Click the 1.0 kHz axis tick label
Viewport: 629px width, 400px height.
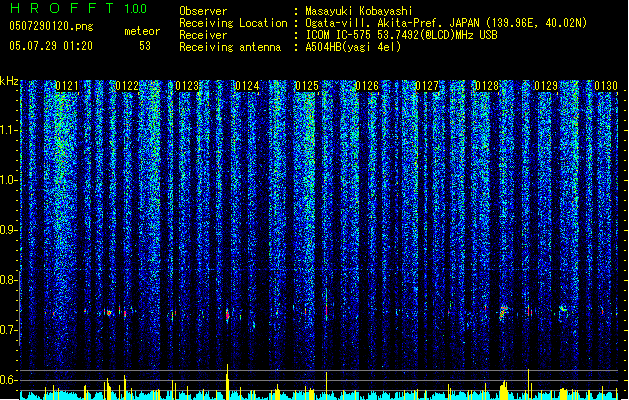click(9, 180)
